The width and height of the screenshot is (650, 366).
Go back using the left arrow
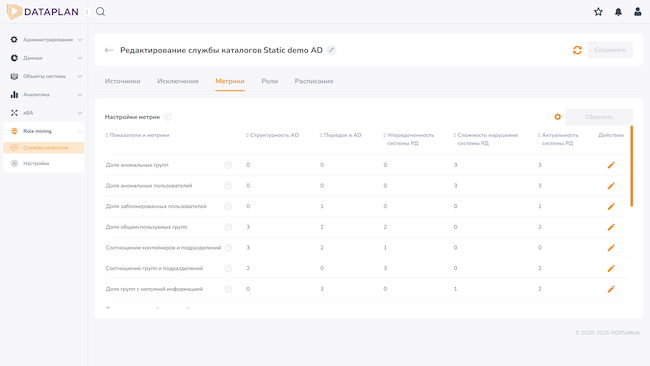click(109, 50)
